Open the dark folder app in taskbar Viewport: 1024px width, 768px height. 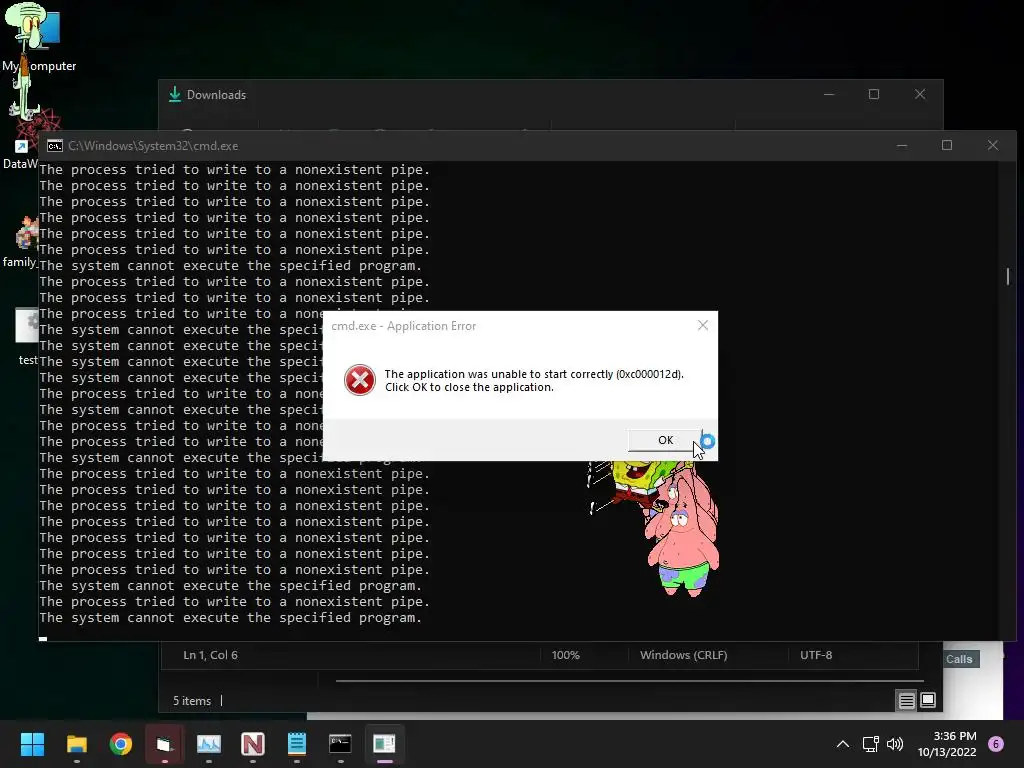click(165, 744)
